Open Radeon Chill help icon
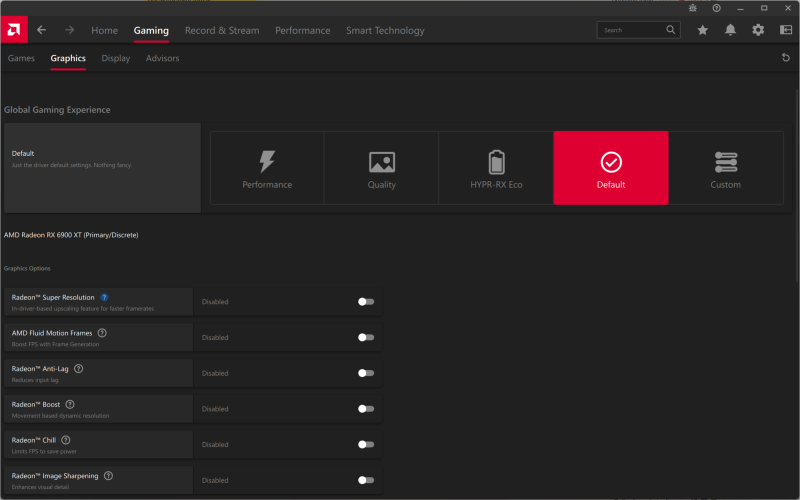 coord(66,440)
